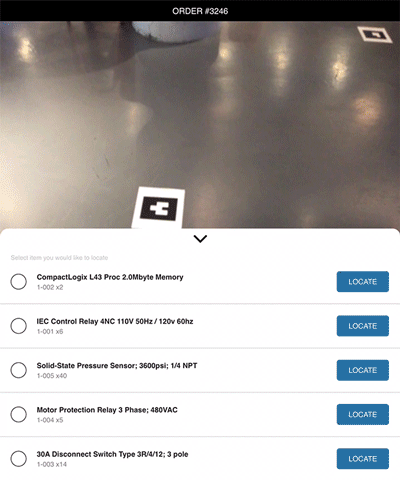Locate the Solid-State Pressure Sensor
The width and height of the screenshot is (400, 480).
coord(363,370)
